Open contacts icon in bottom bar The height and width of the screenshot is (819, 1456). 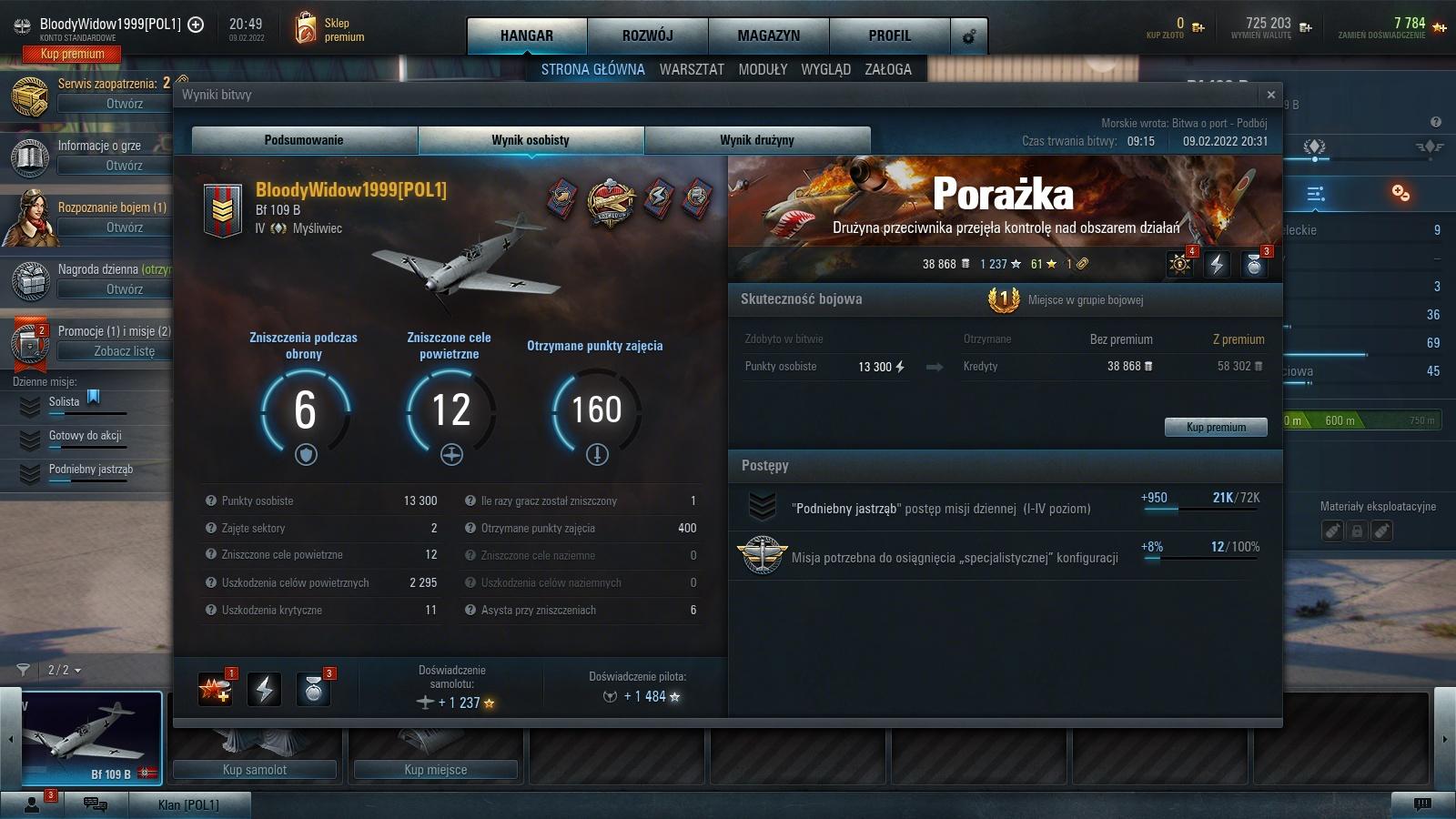(x=33, y=804)
